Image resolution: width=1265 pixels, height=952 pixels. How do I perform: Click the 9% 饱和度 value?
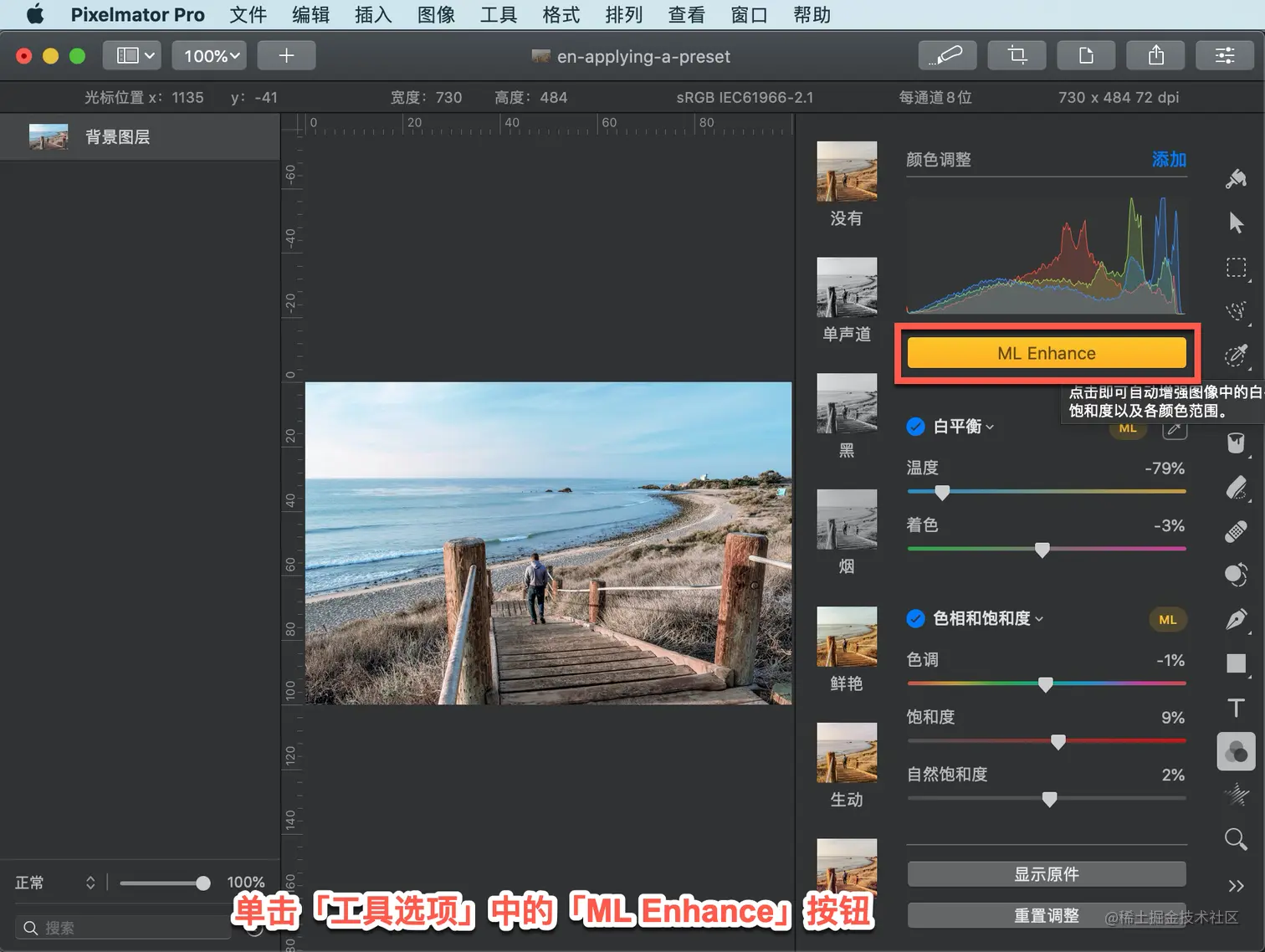click(1173, 718)
